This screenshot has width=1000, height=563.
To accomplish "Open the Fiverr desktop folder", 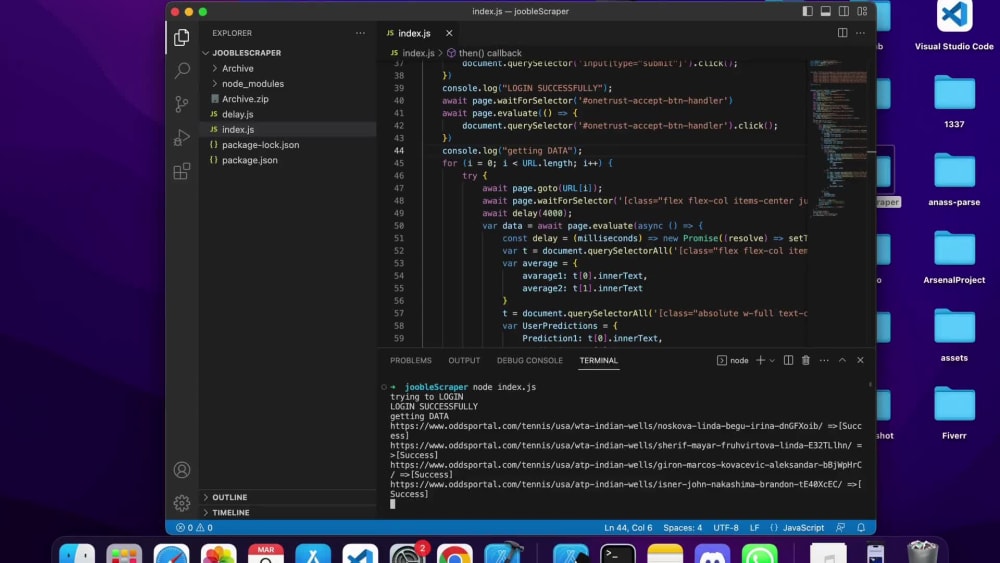I will pos(954,413).
